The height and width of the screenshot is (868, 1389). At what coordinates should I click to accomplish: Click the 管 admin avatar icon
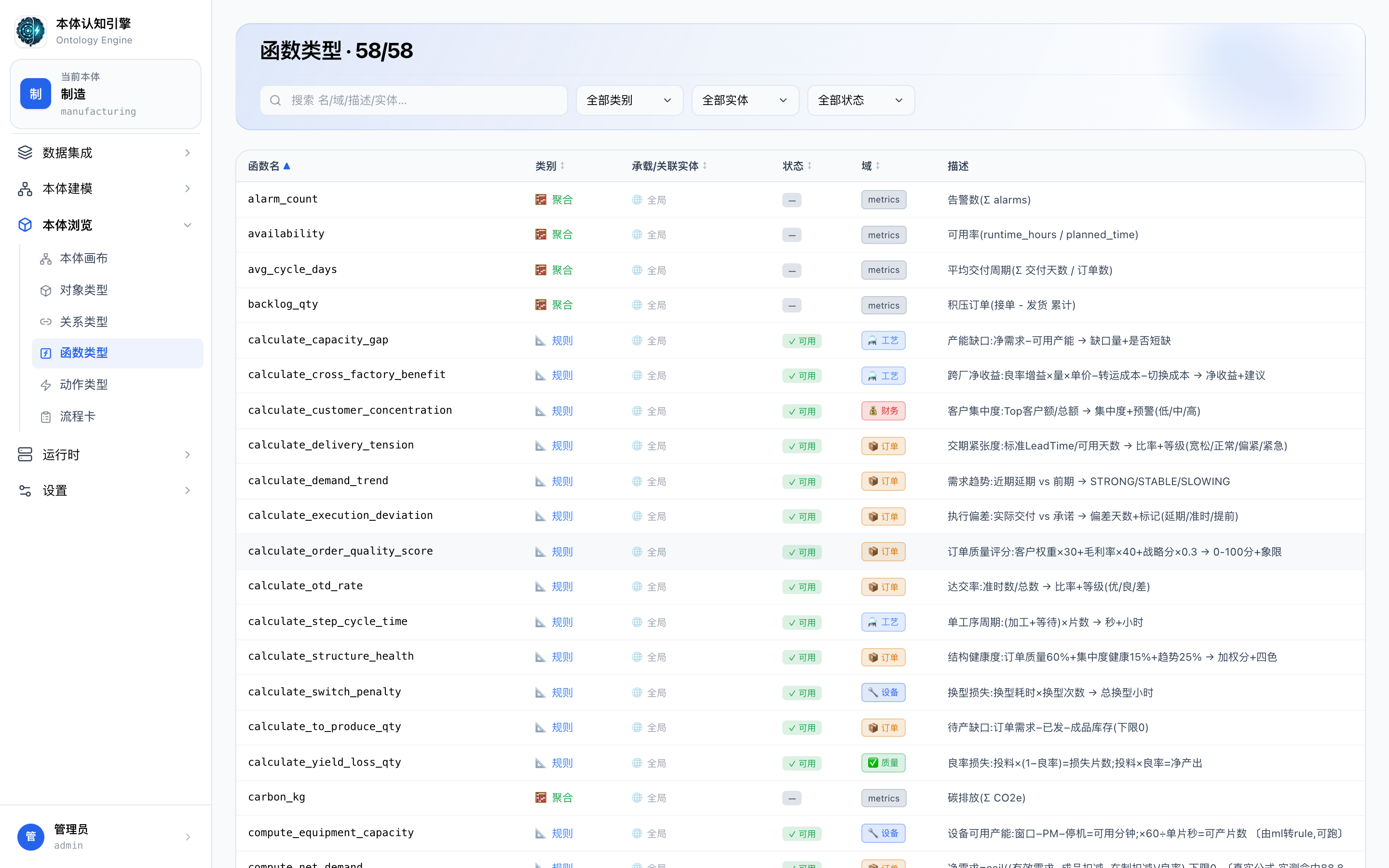(30, 837)
